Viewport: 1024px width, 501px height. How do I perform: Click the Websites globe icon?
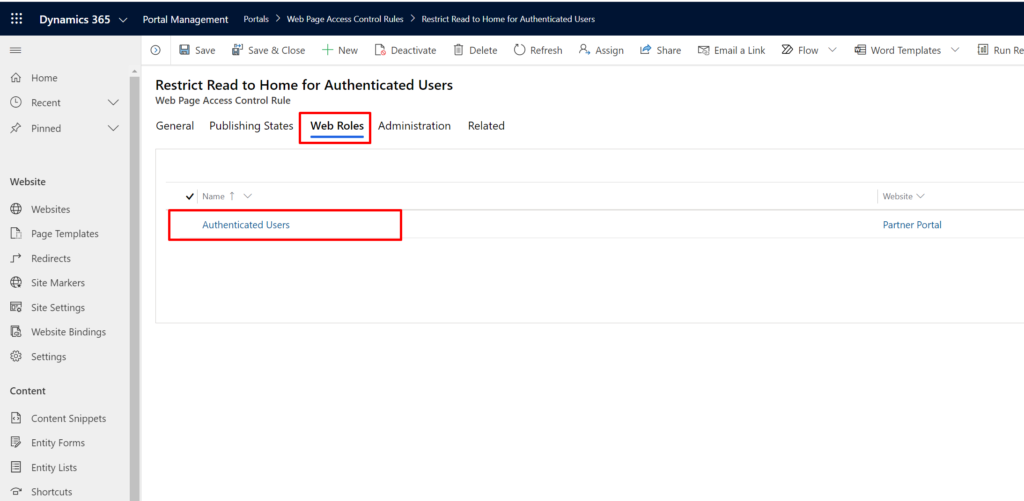16,210
